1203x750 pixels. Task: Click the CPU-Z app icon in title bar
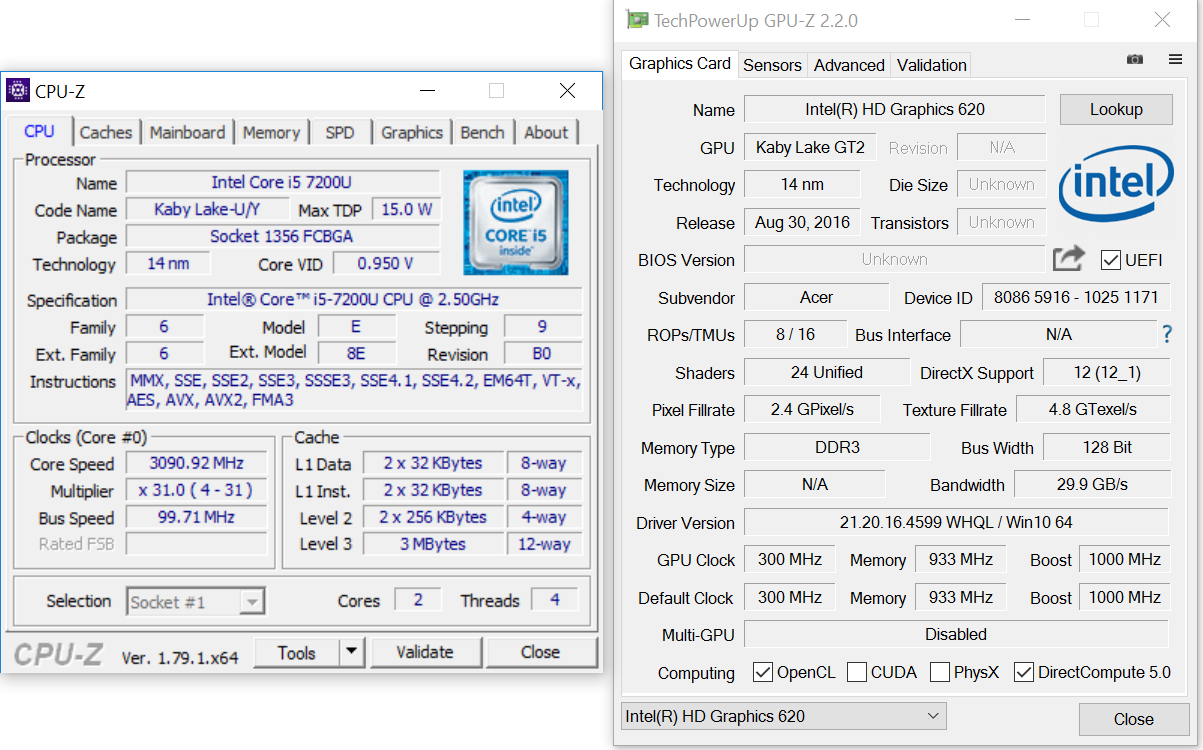[x=18, y=91]
